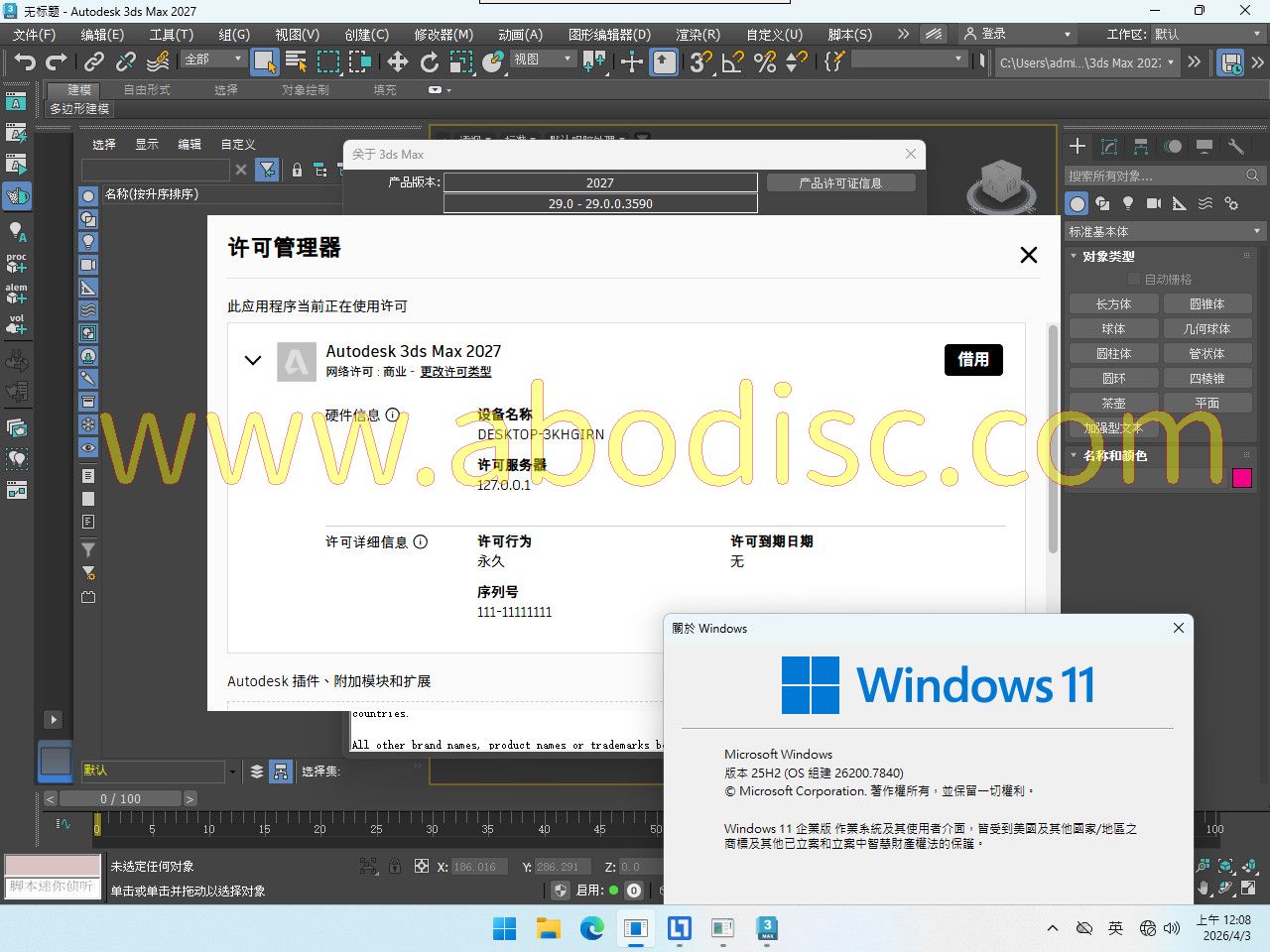Select the Cameras category in command panel

pos(1153,203)
